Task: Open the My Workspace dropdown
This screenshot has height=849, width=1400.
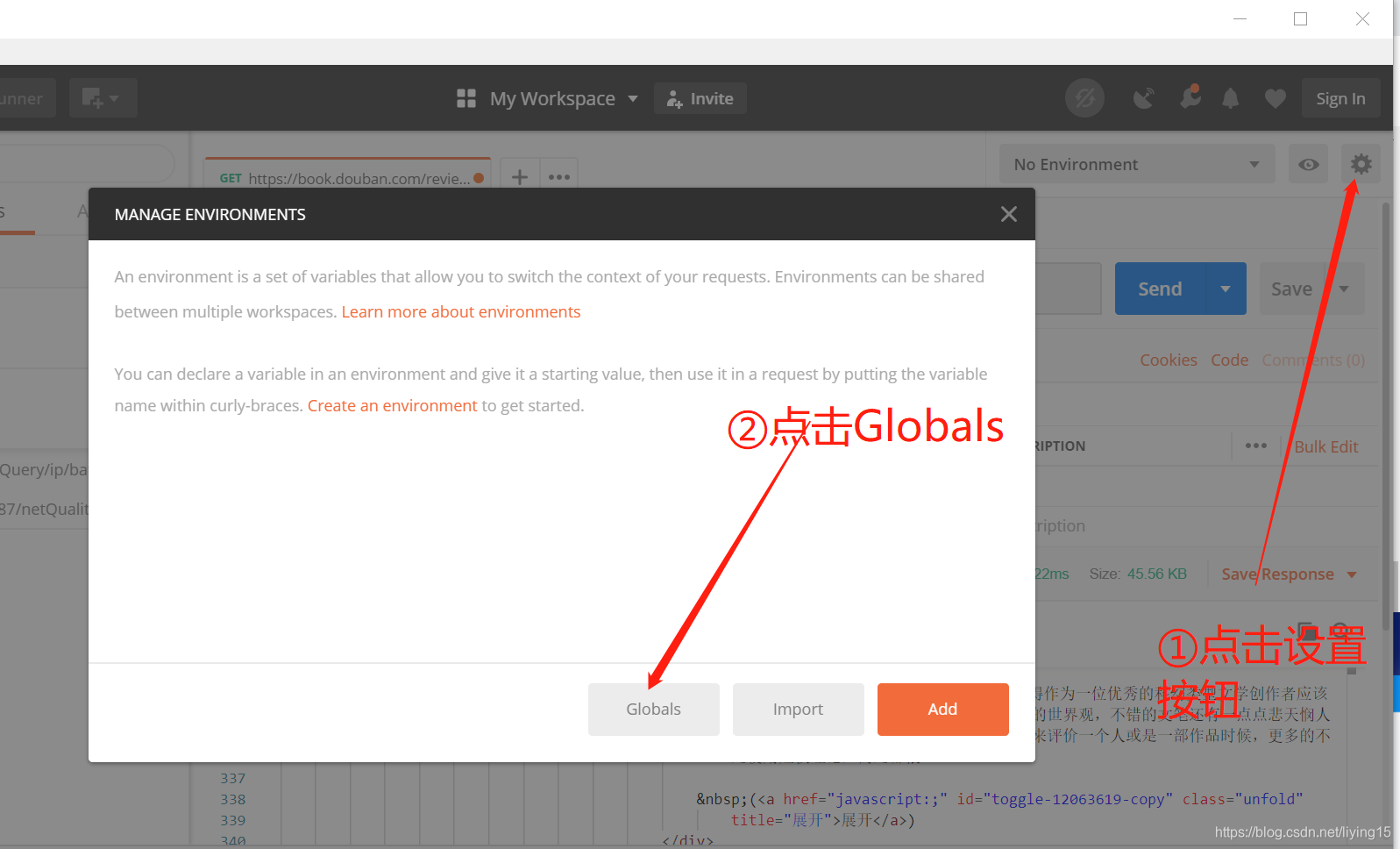Action: click(x=564, y=98)
